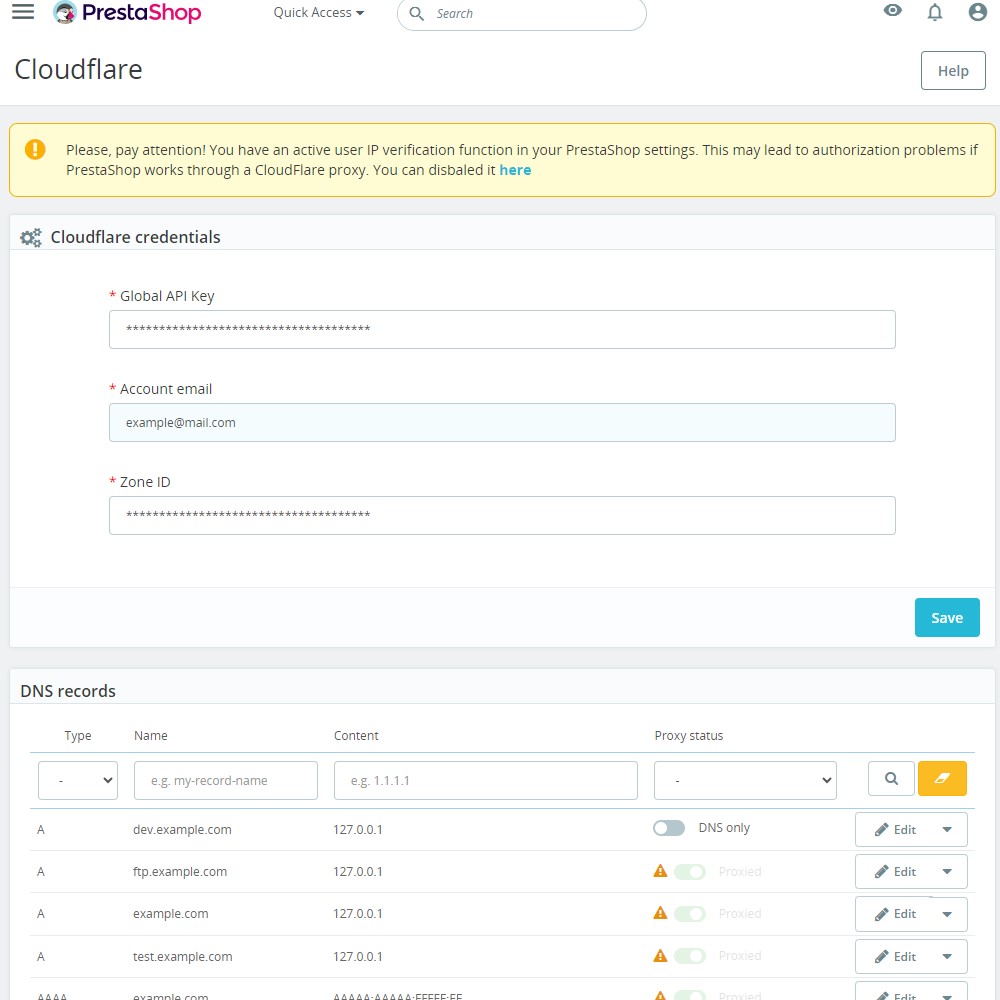Viewport: 1000px width, 1000px height.
Task: Toggle Proxied switch for test.example.com
Action: click(689, 955)
